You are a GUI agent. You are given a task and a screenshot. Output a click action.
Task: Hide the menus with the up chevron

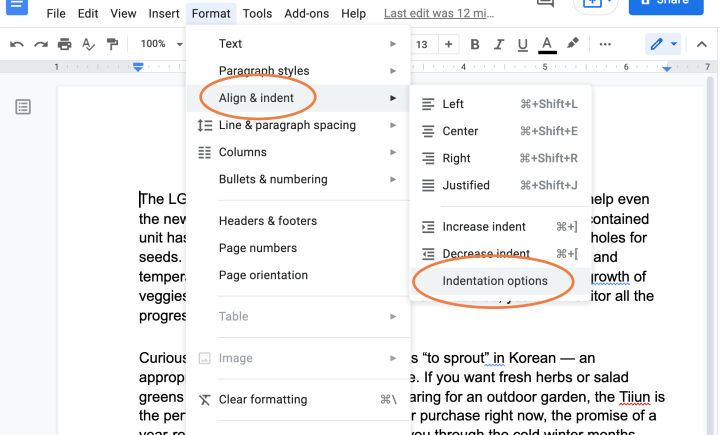(x=701, y=45)
